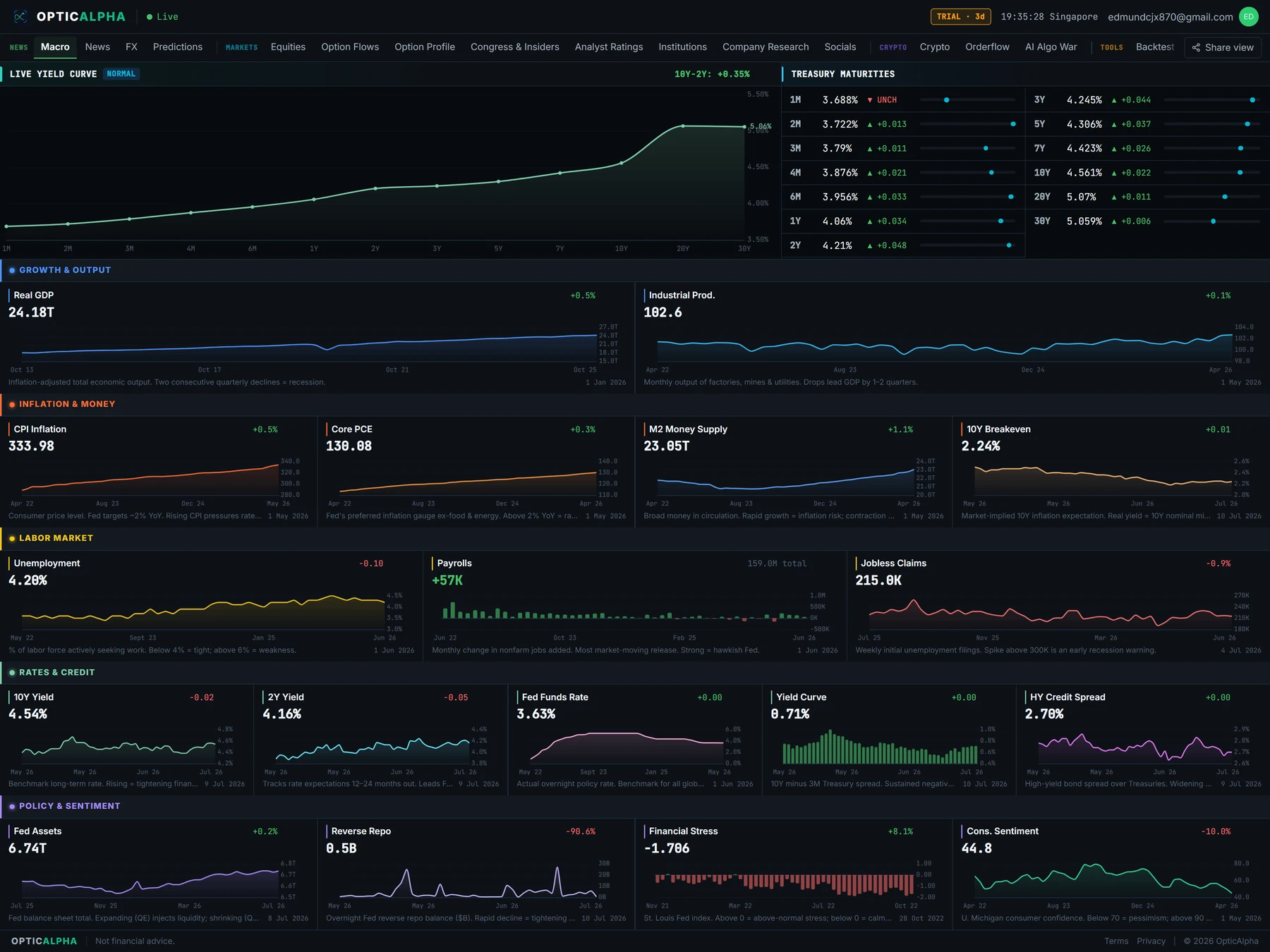
Task: Click the share icon in Share view
Action: pyautogui.click(x=1196, y=48)
